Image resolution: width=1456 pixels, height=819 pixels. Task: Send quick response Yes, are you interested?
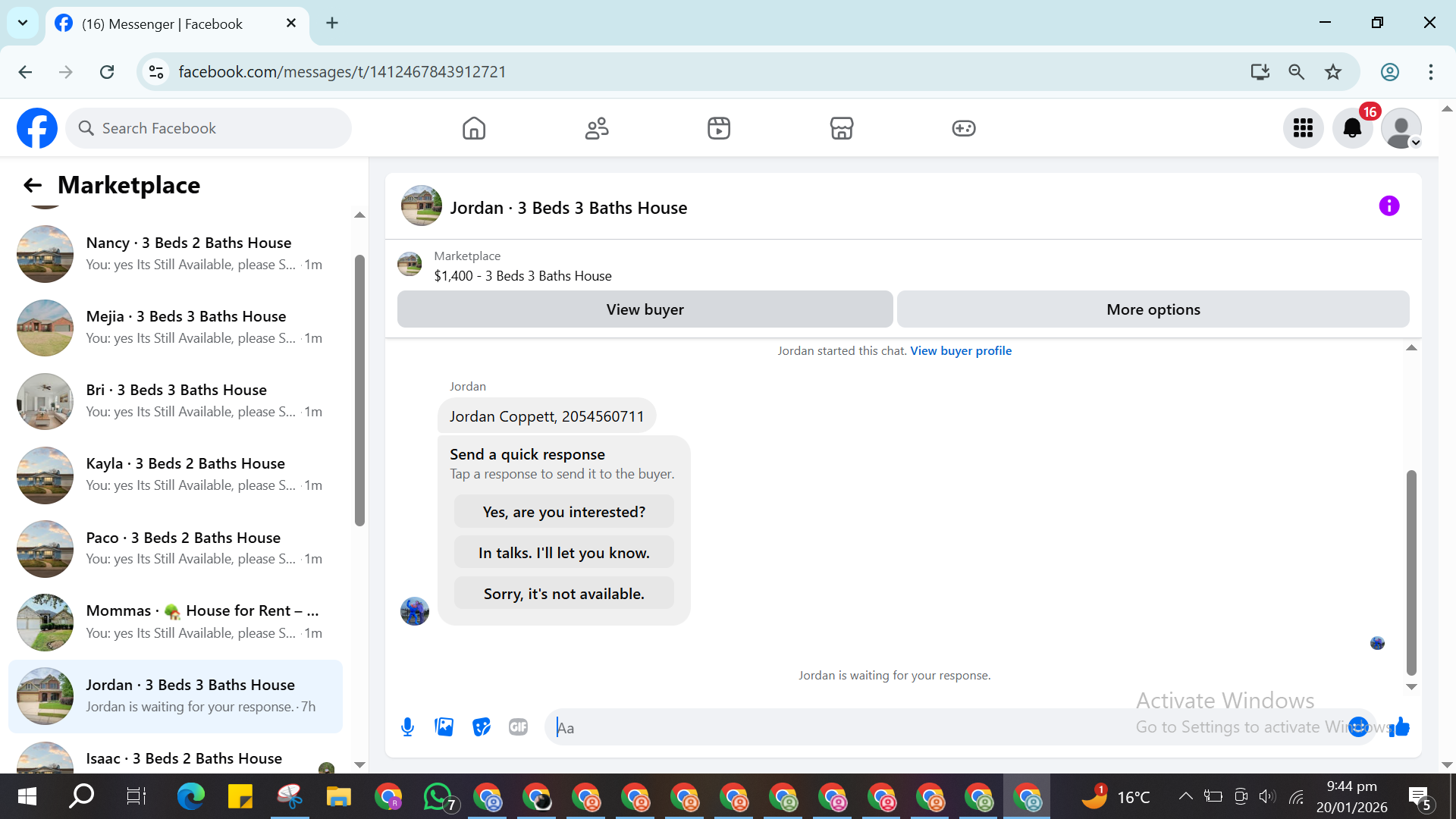point(564,512)
